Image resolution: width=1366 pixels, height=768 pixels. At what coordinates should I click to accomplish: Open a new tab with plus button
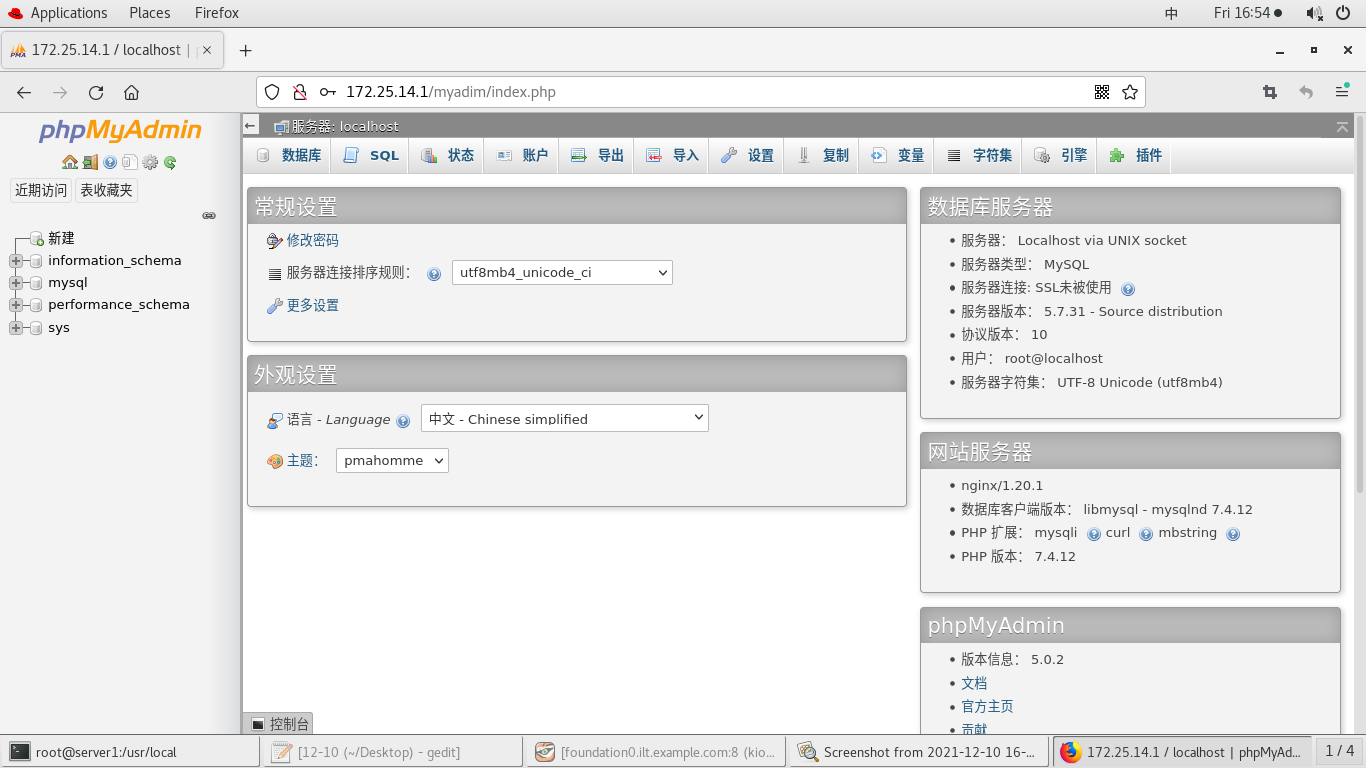click(245, 50)
